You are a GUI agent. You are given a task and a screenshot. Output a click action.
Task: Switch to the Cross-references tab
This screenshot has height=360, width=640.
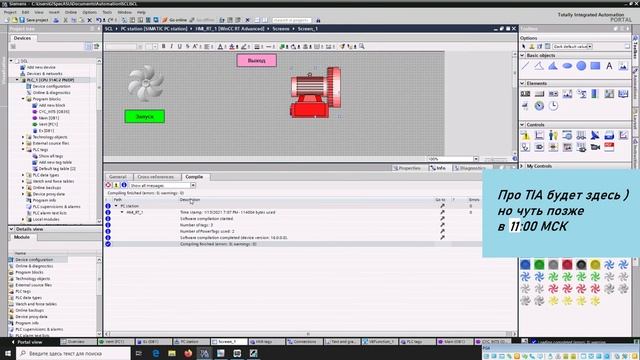point(156,177)
